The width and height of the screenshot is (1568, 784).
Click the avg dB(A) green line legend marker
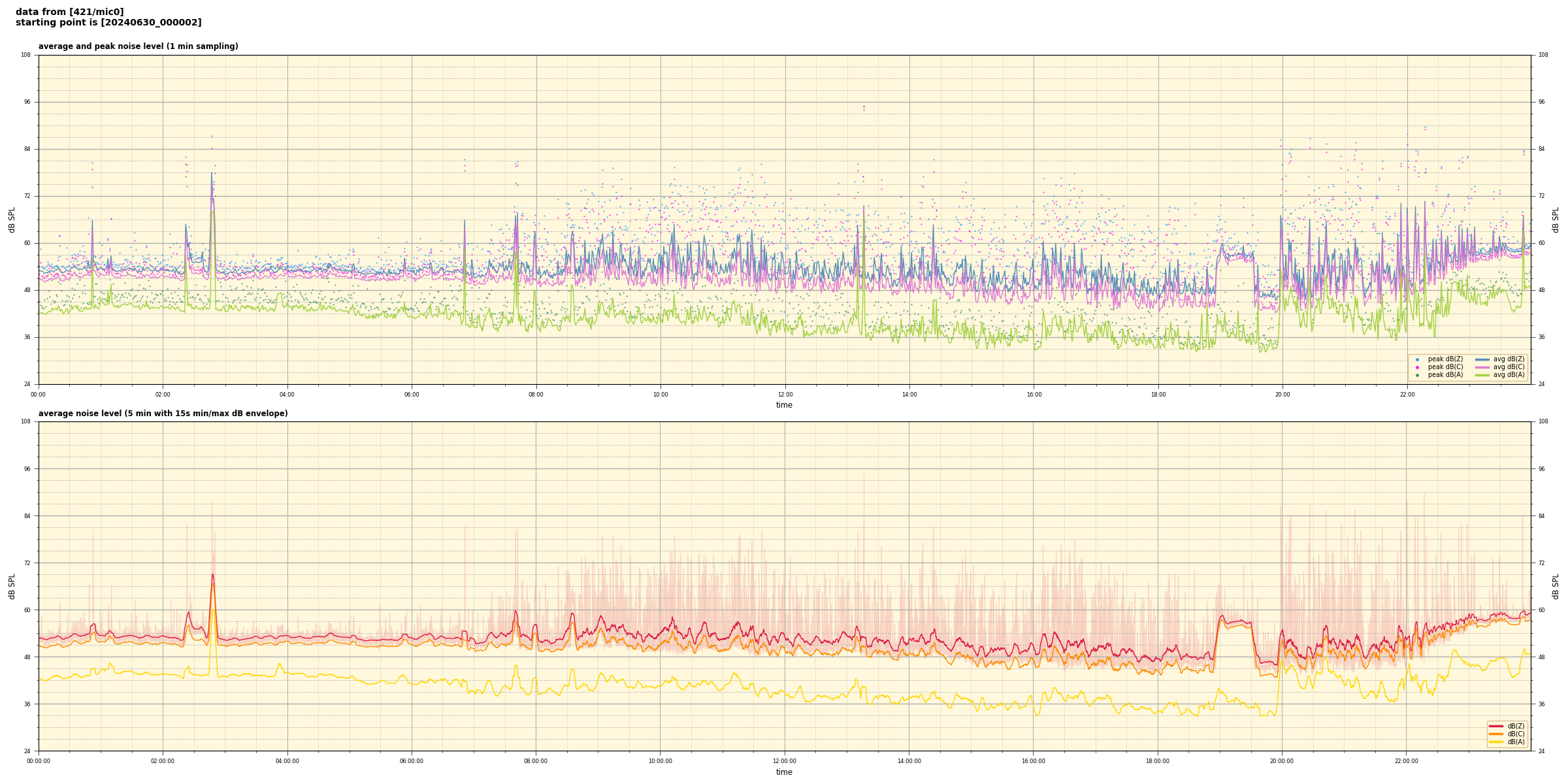point(1482,375)
